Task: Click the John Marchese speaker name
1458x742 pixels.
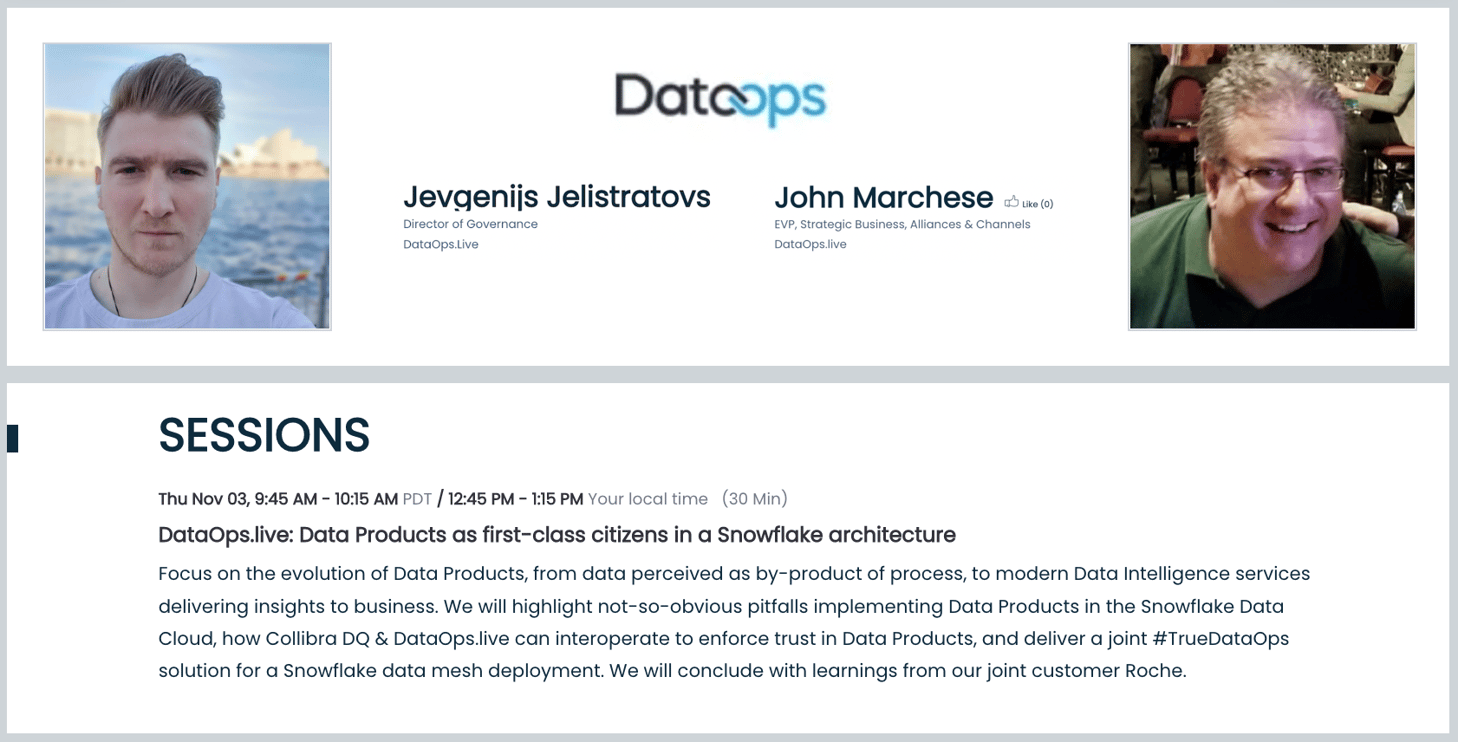Action: (x=883, y=197)
